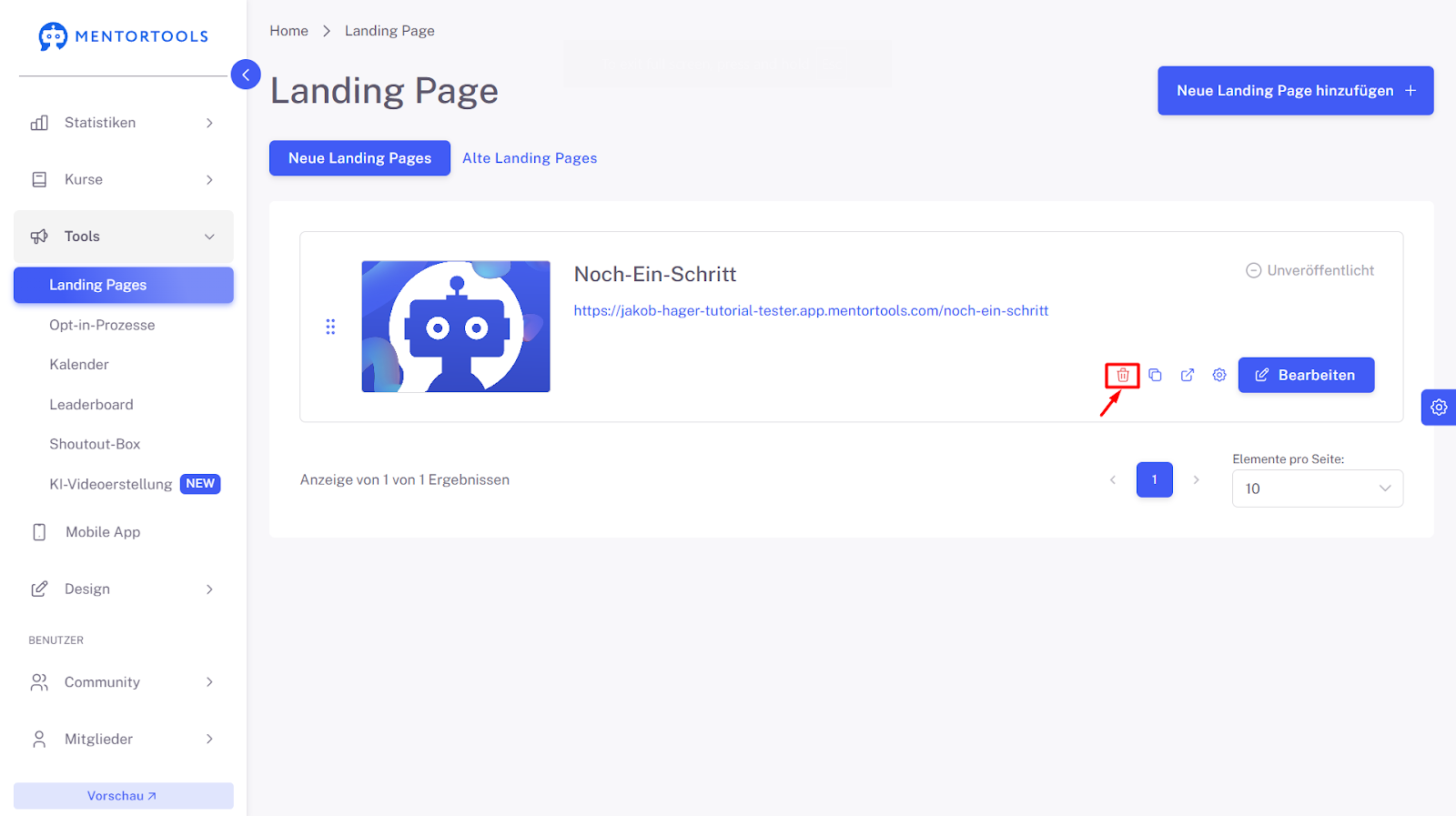Collapse sidebar with round arrow button

(x=246, y=75)
